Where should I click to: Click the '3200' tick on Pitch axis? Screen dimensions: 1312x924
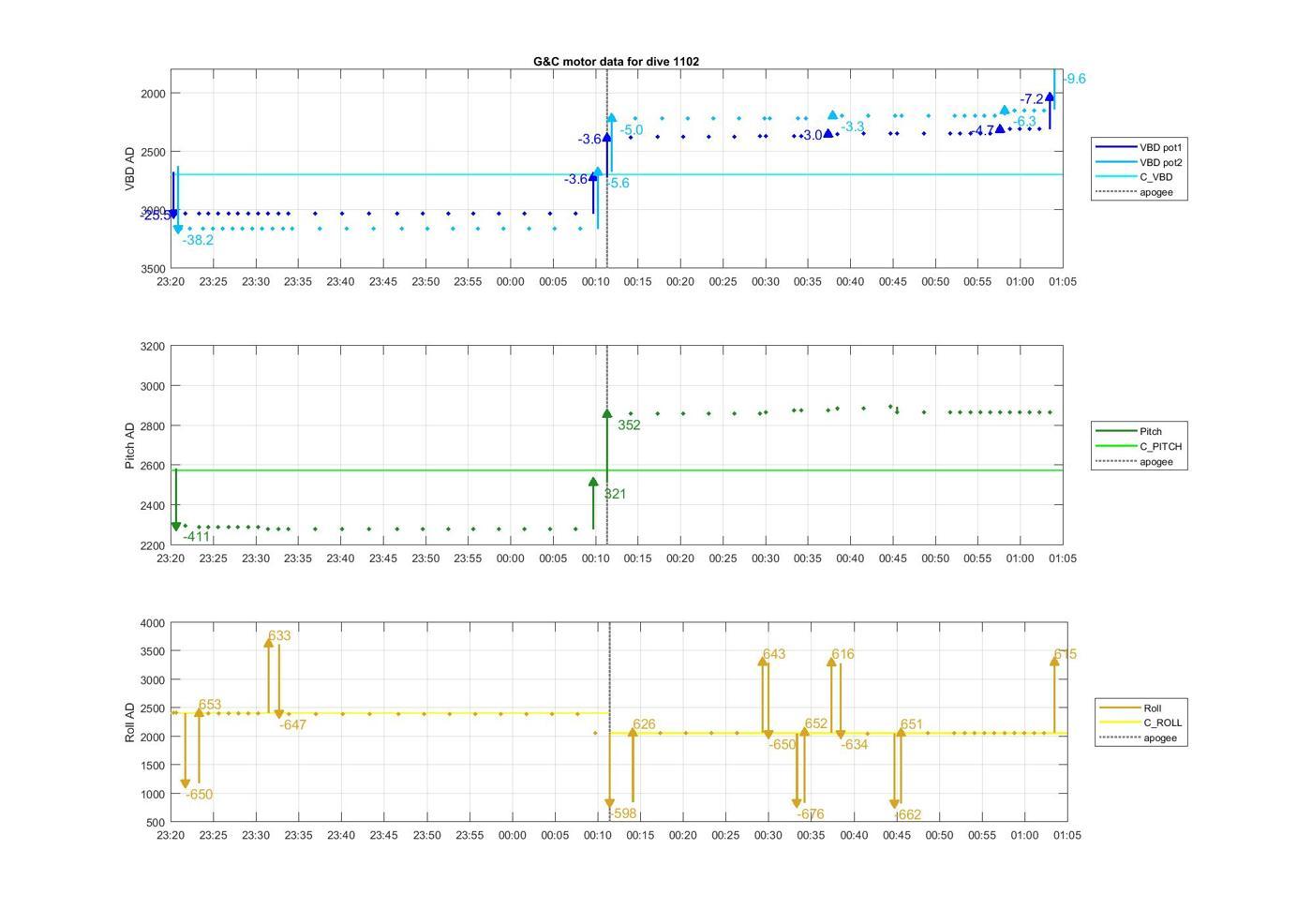(x=152, y=347)
